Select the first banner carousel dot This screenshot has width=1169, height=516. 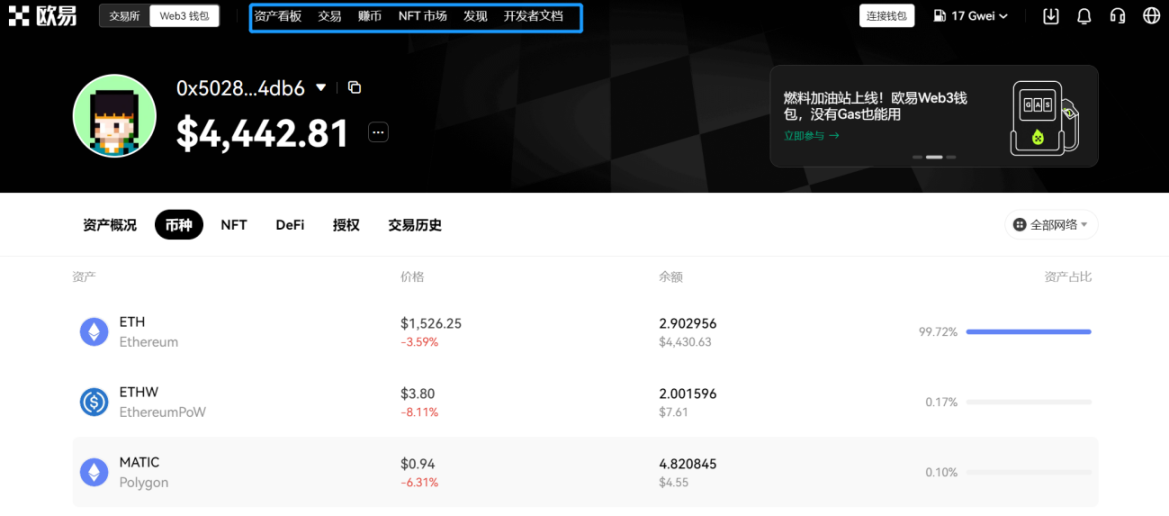click(x=918, y=157)
